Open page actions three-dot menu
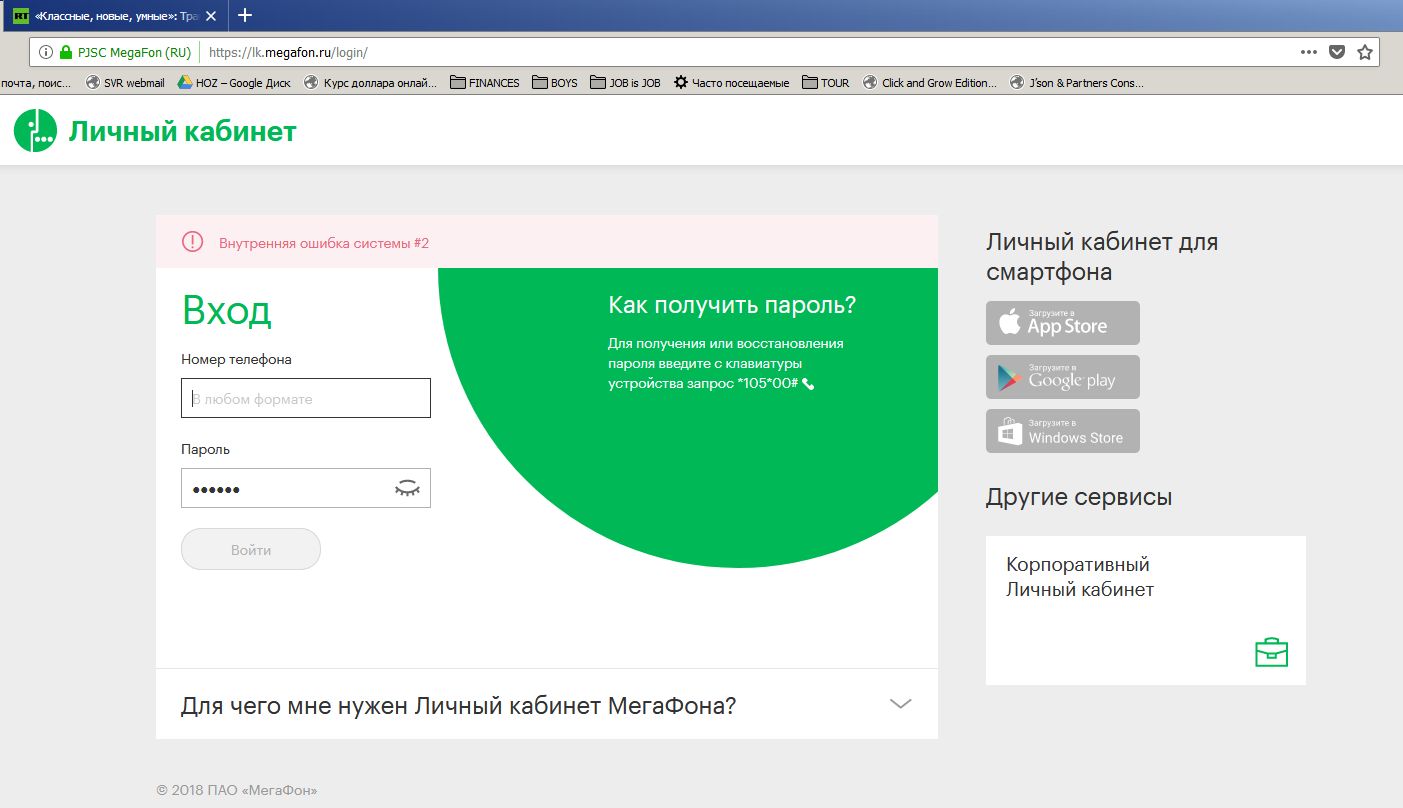The width and height of the screenshot is (1403, 808). [x=1309, y=52]
